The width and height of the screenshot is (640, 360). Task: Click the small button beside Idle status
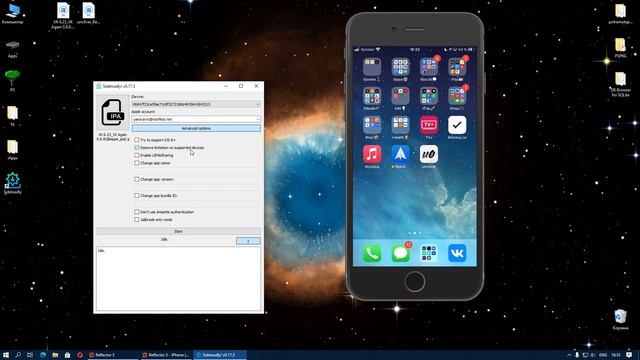[248, 241]
